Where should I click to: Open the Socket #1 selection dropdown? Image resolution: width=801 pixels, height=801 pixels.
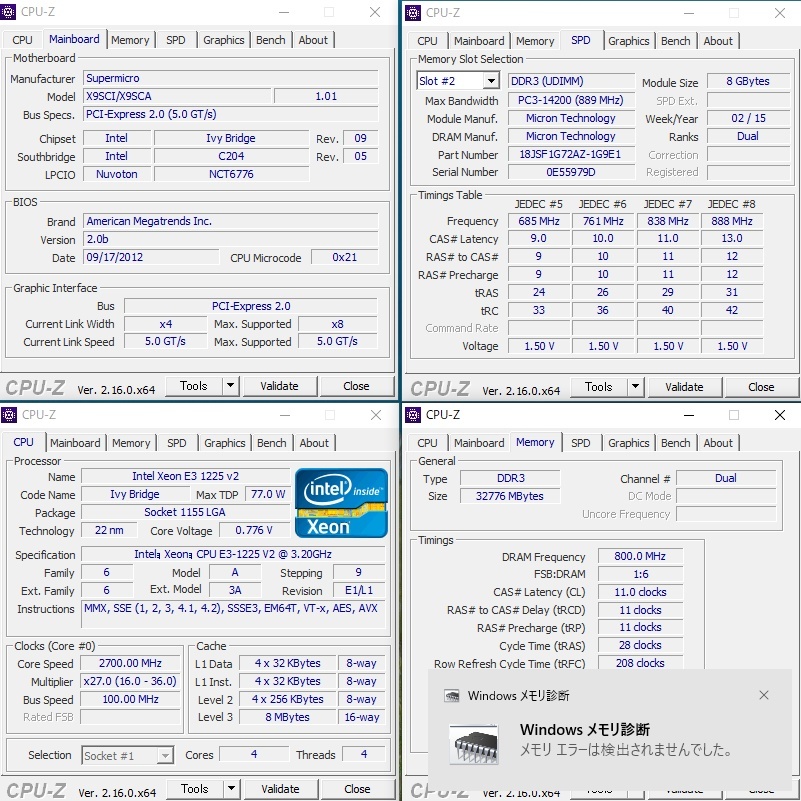pyautogui.click(x=165, y=756)
